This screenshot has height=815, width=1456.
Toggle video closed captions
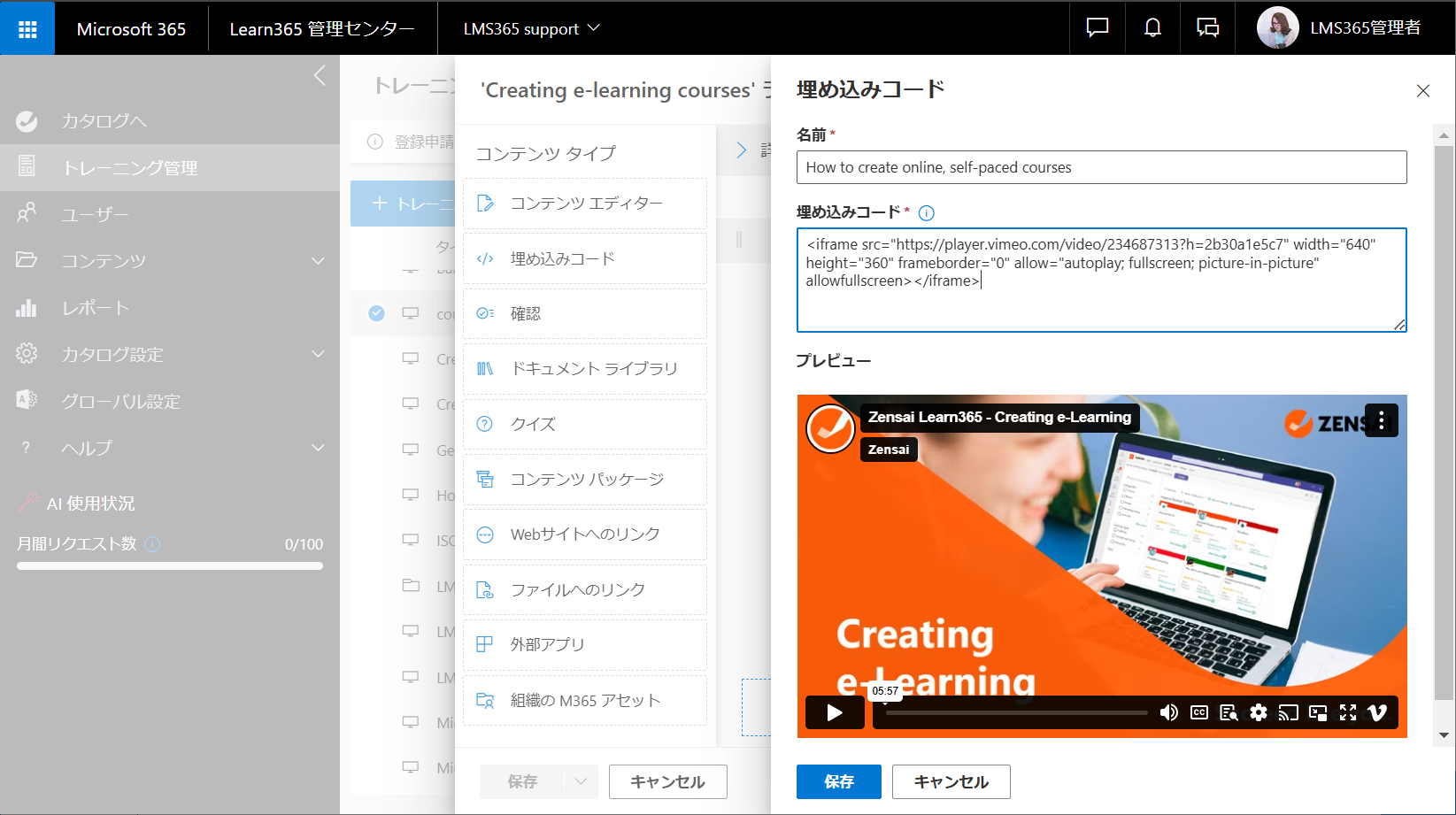[x=1199, y=712]
